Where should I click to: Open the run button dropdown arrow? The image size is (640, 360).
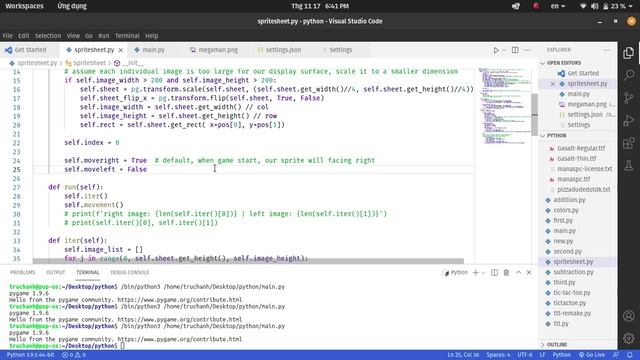[x=504, y=50]
